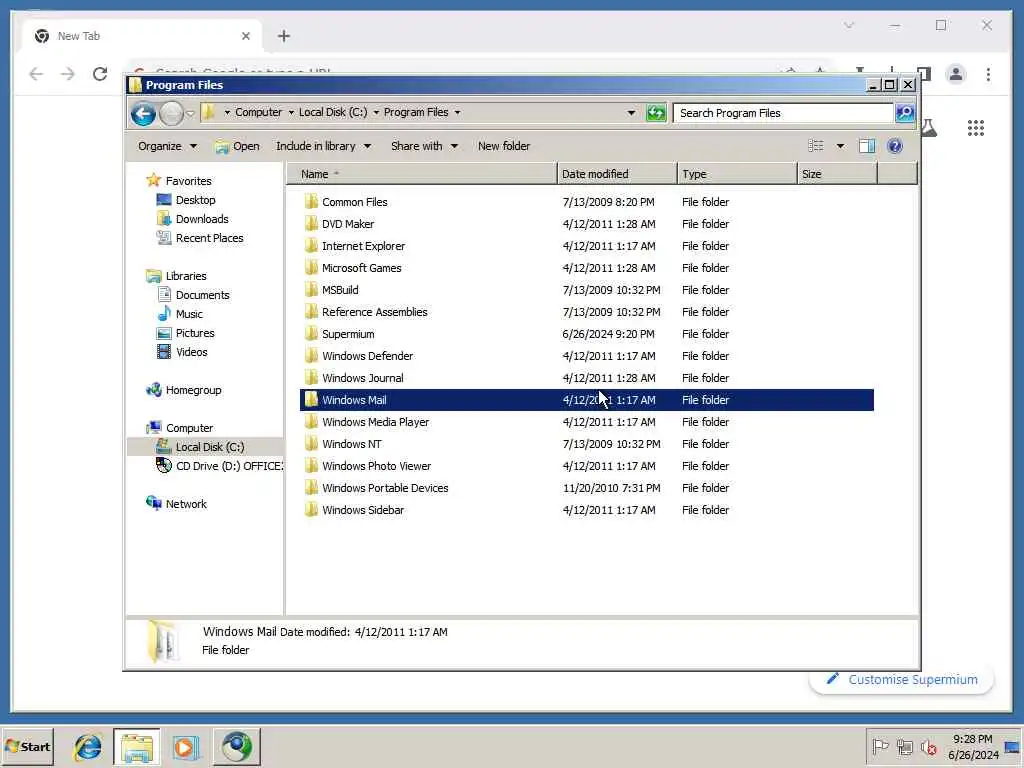
Task: Click the Windows Sidebar folder icon
Action: [x=312, y=510]
